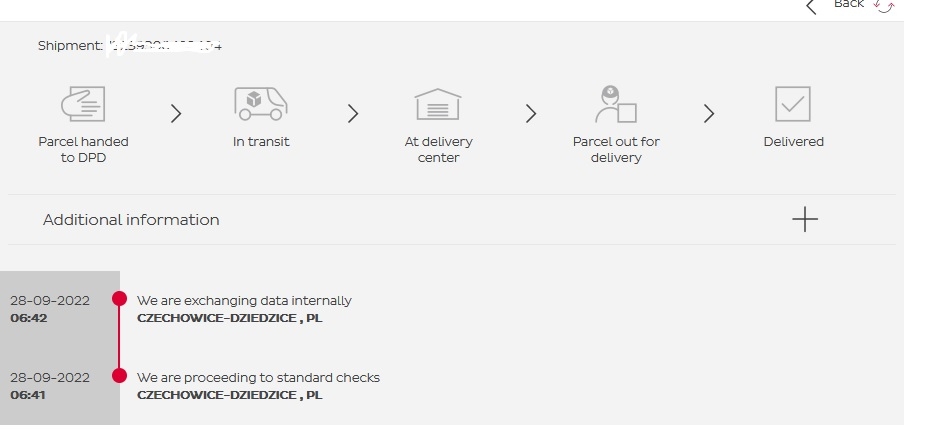
Task: Click the In transit van icon
Action: coord(261,104)
